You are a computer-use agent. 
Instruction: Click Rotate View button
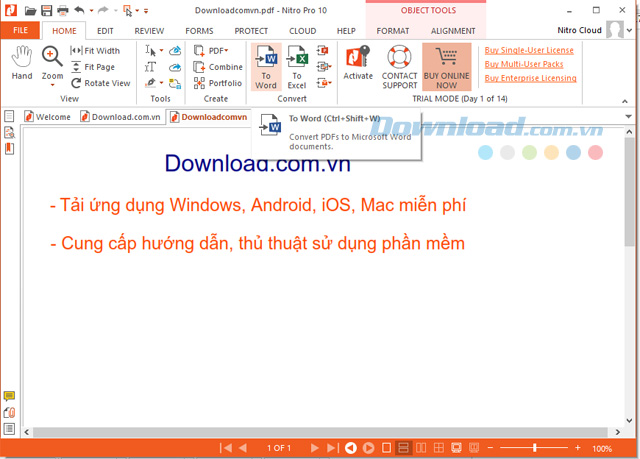tap(101, 83)
